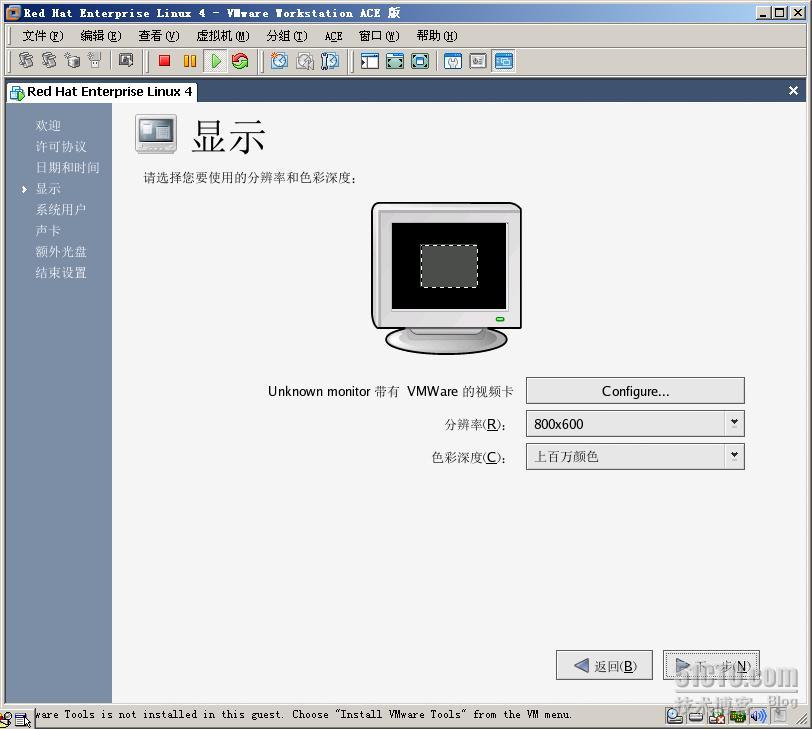Click the Configure... monitor button
Screen dimensions: 812x729
point(635,391)
